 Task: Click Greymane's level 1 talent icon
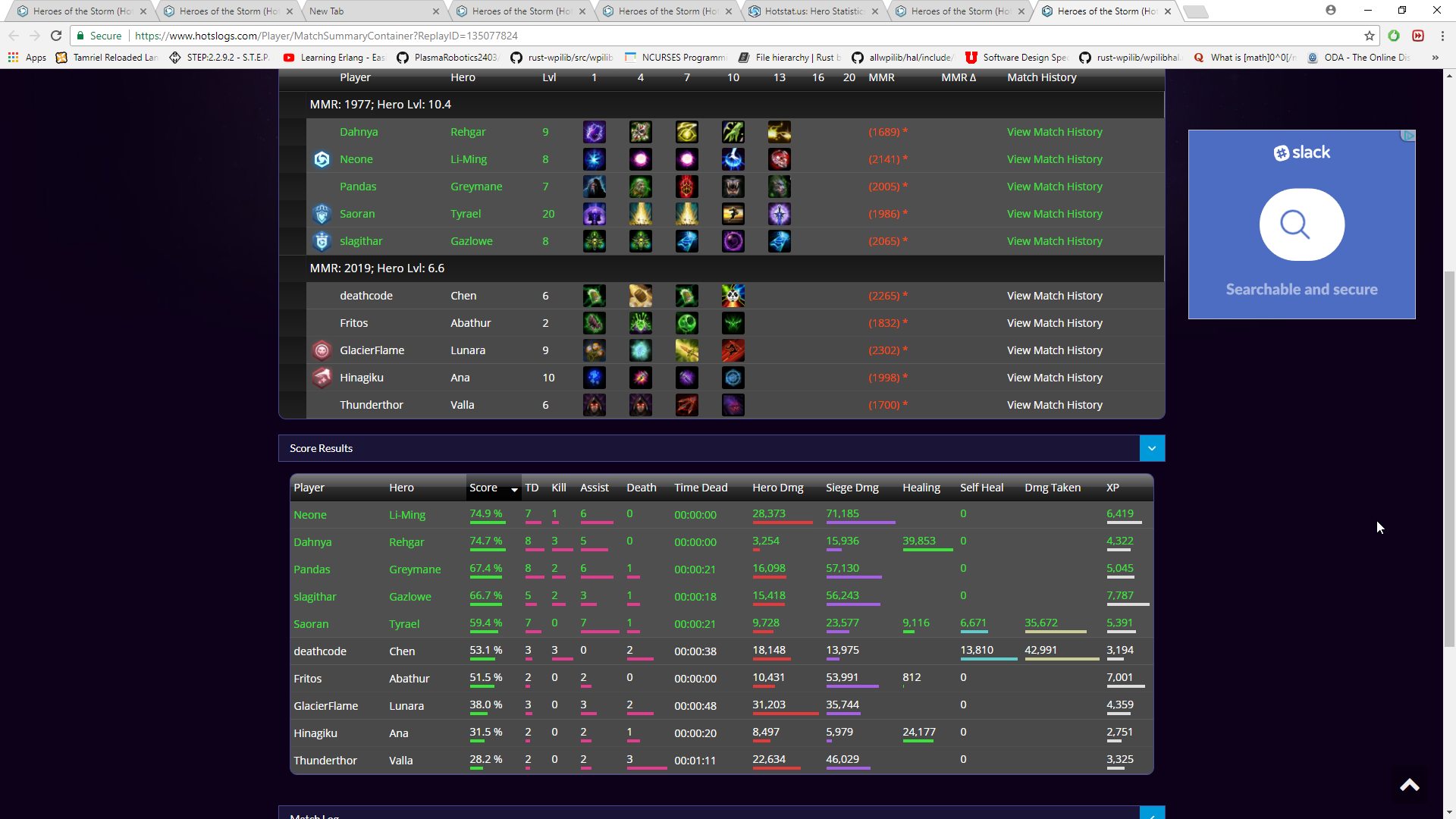point(595,187)
